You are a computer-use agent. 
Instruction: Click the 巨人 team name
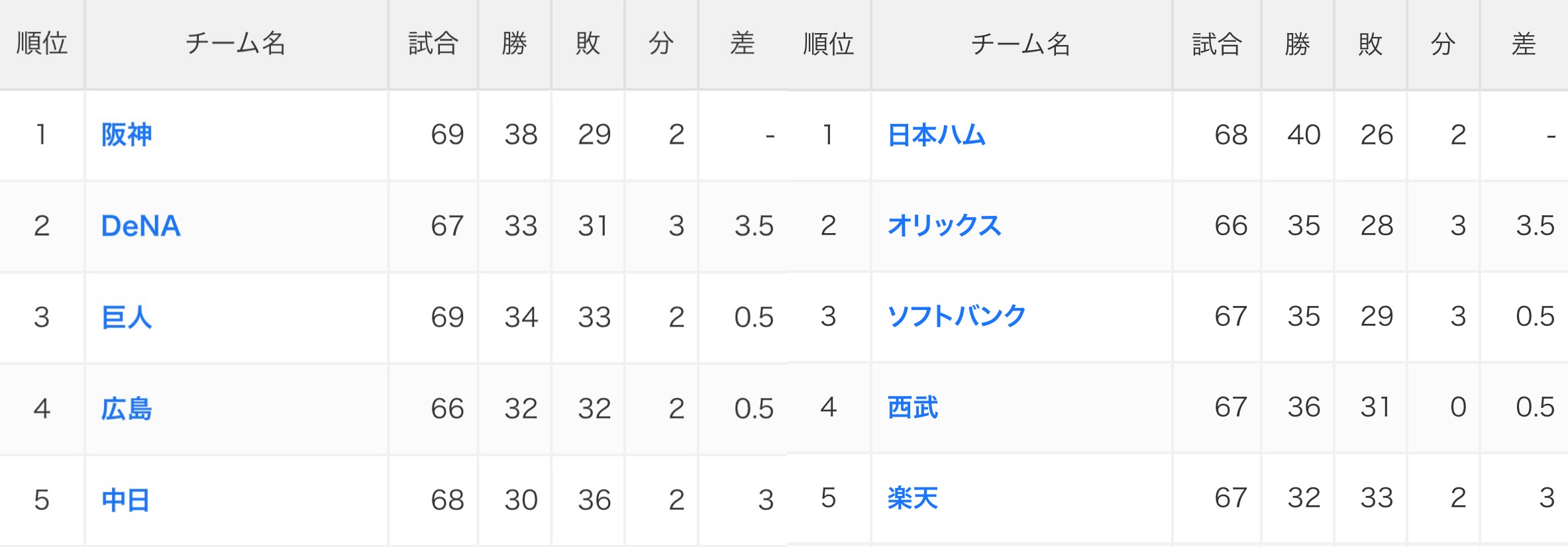[x=127, y=317]
